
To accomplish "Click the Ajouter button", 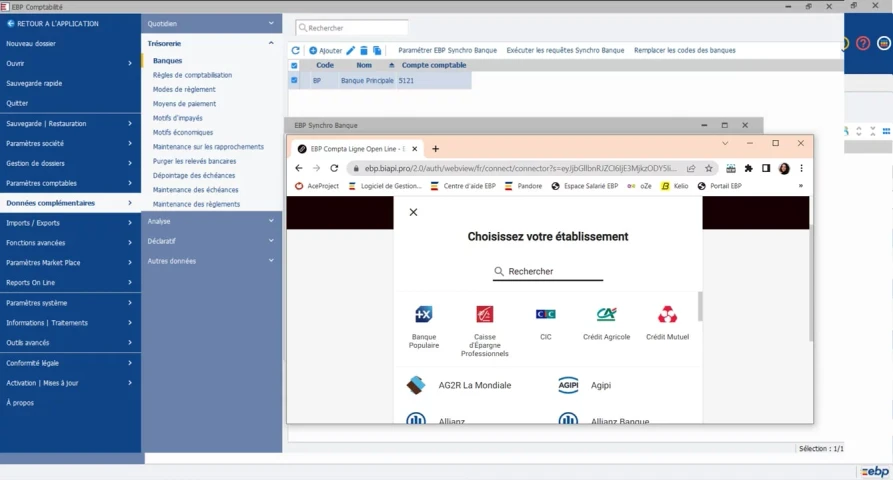I will pyautogui.click(x=325, y=51).
